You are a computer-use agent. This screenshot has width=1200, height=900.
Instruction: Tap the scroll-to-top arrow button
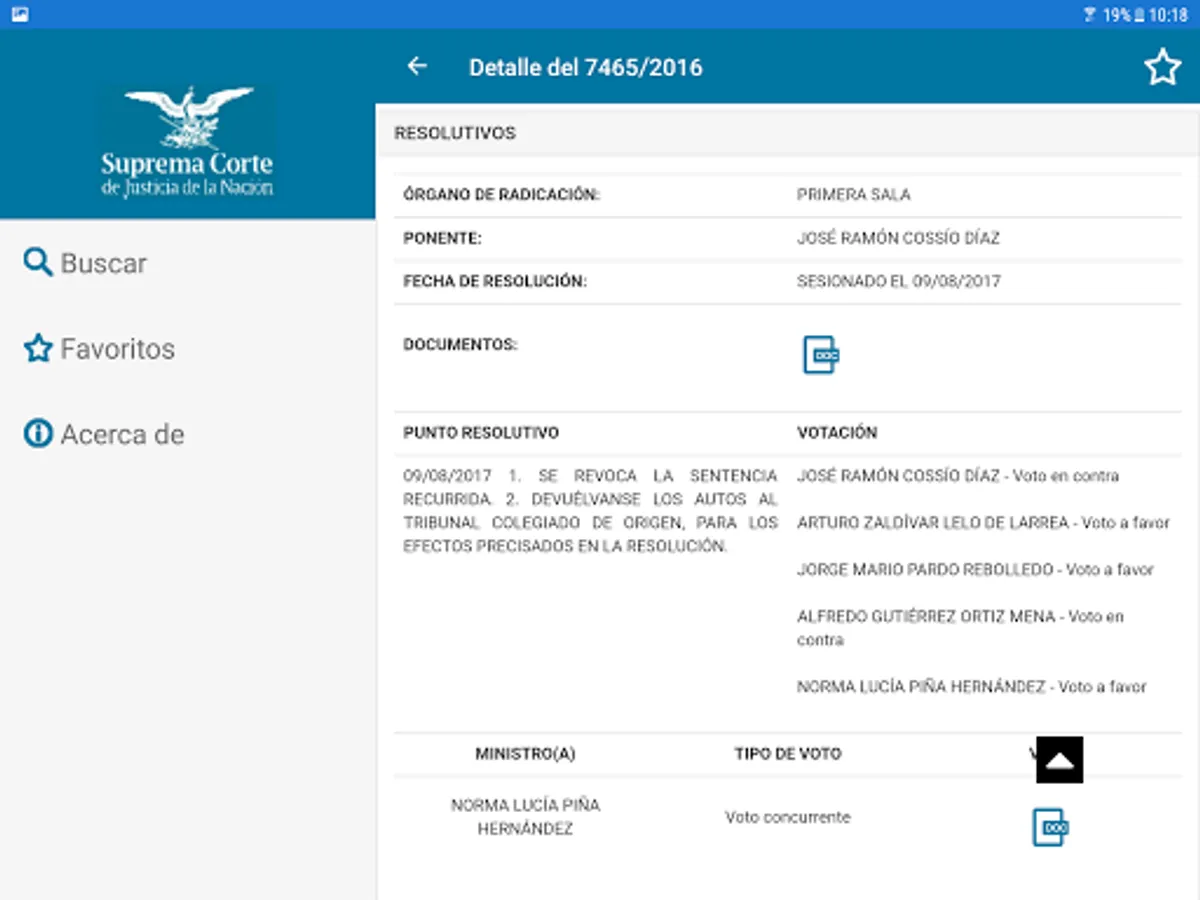coord(1060,760)
